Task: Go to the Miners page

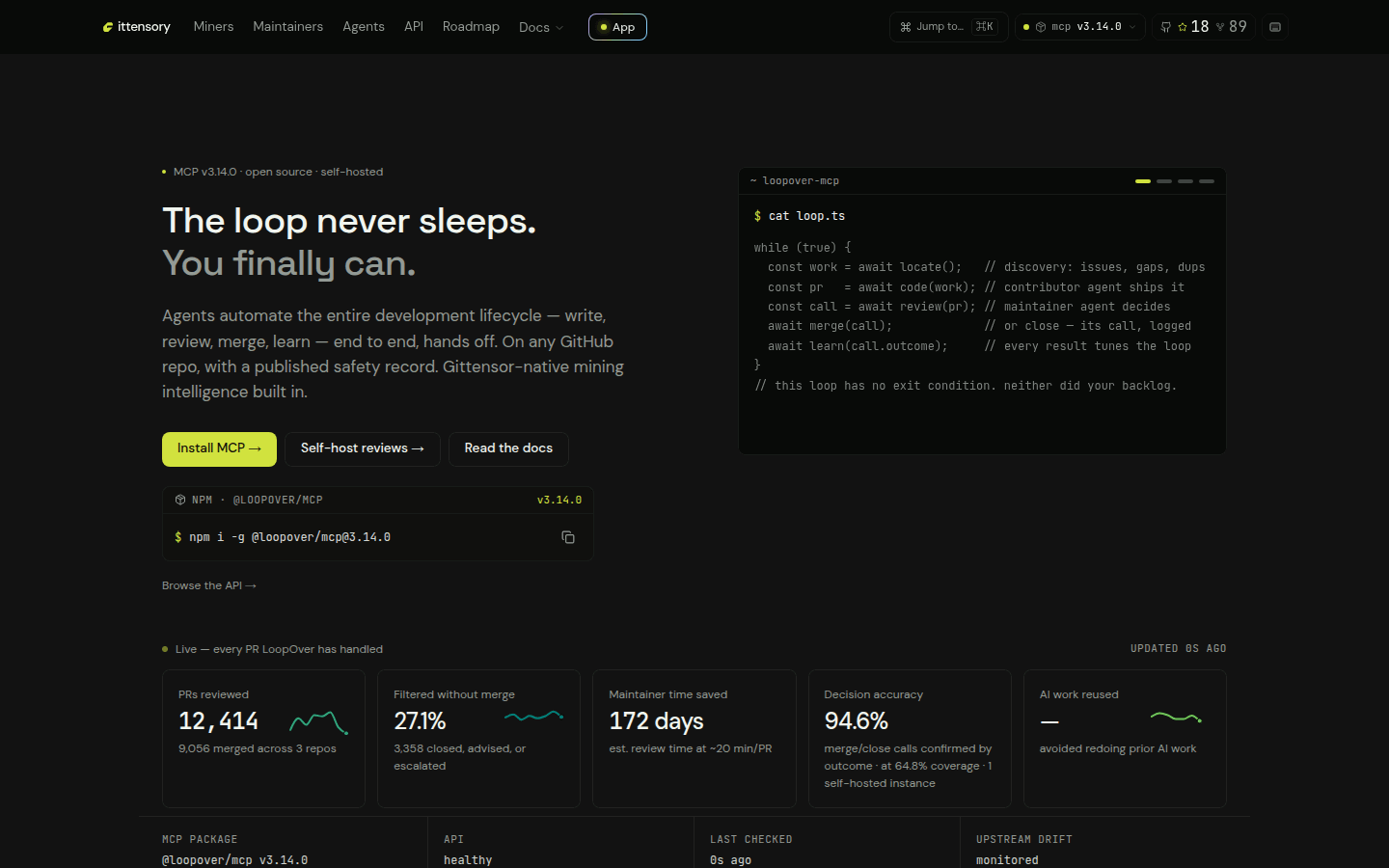Action: pos(213,27)
